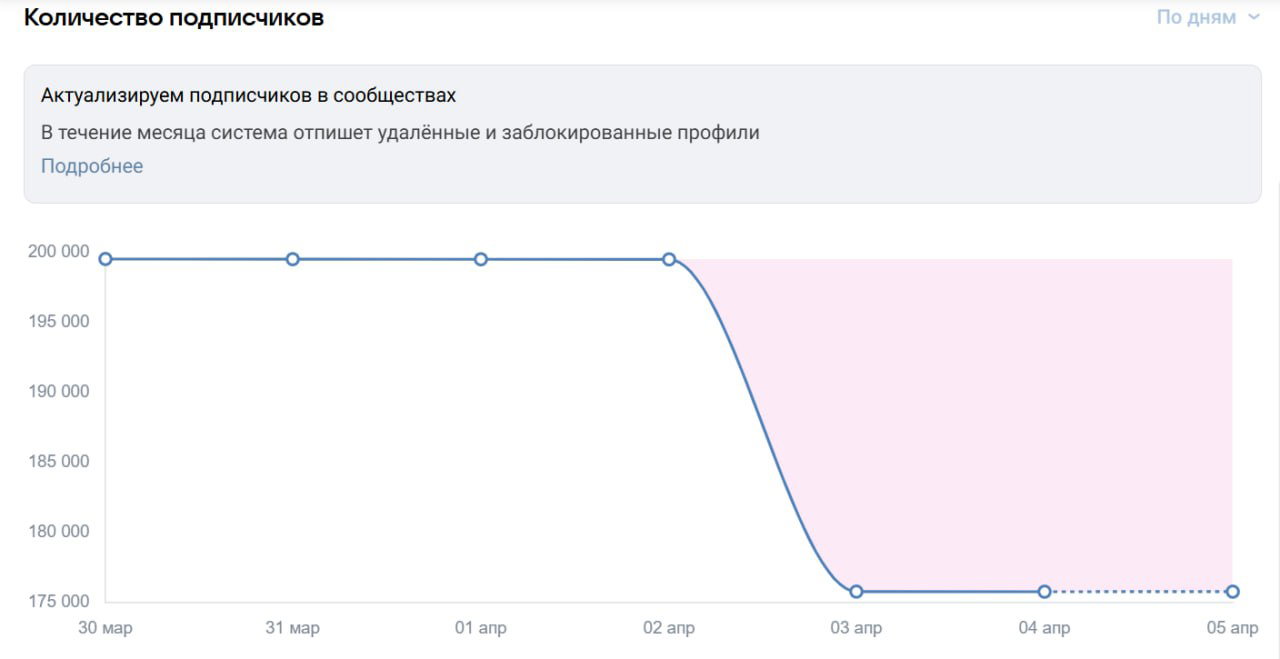This screenshot has width=1280, height=659.
Task: Click the banner text about удалённые и заблокированные профили
Action: coord(400,132)
